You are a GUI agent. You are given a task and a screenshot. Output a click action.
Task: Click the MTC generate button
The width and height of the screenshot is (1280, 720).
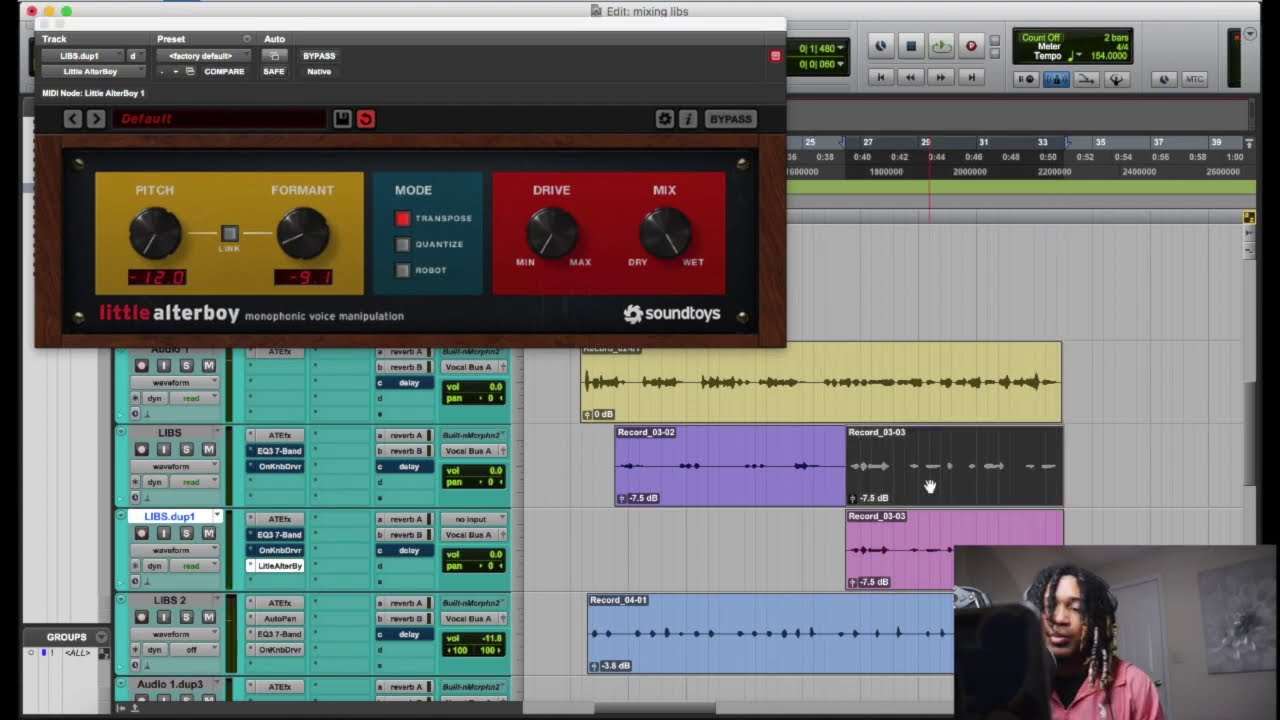pos(1194,79)
